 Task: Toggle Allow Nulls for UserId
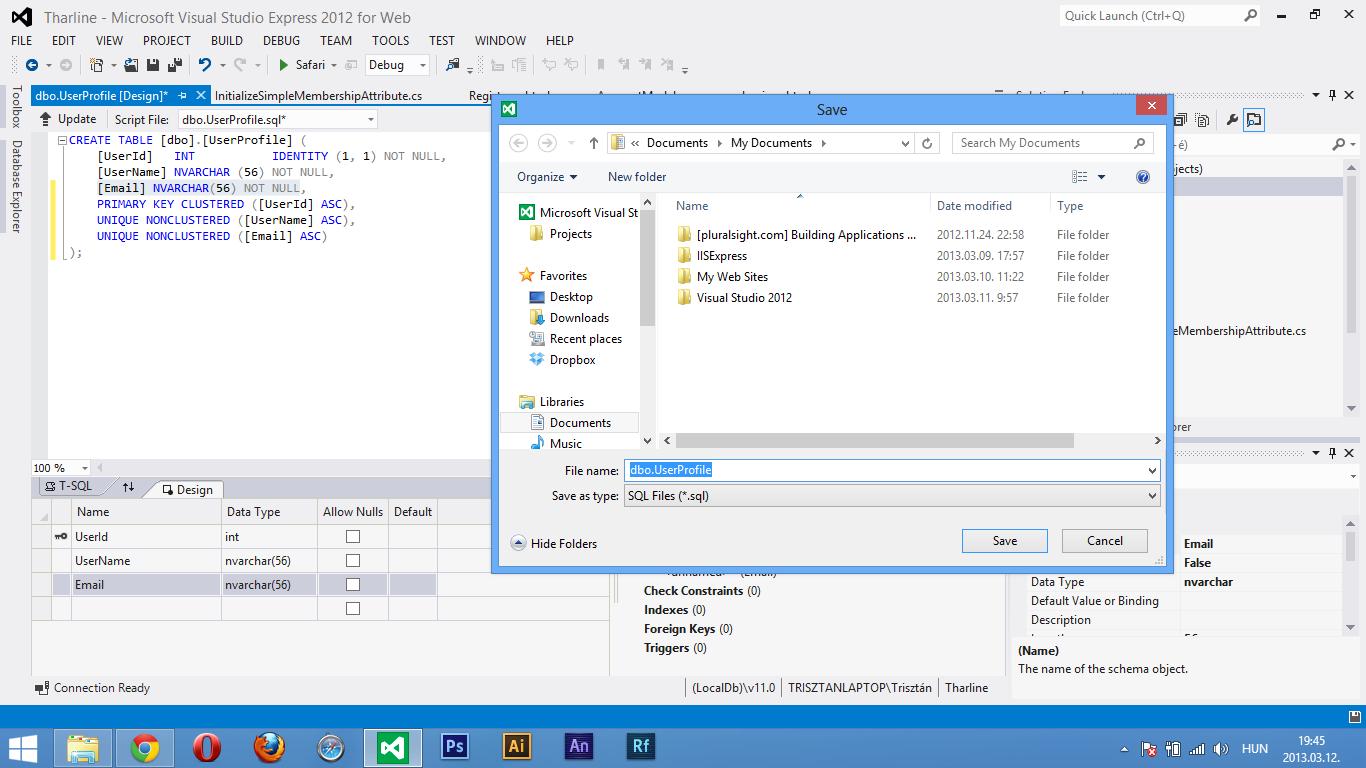click(x=353, y=537)
